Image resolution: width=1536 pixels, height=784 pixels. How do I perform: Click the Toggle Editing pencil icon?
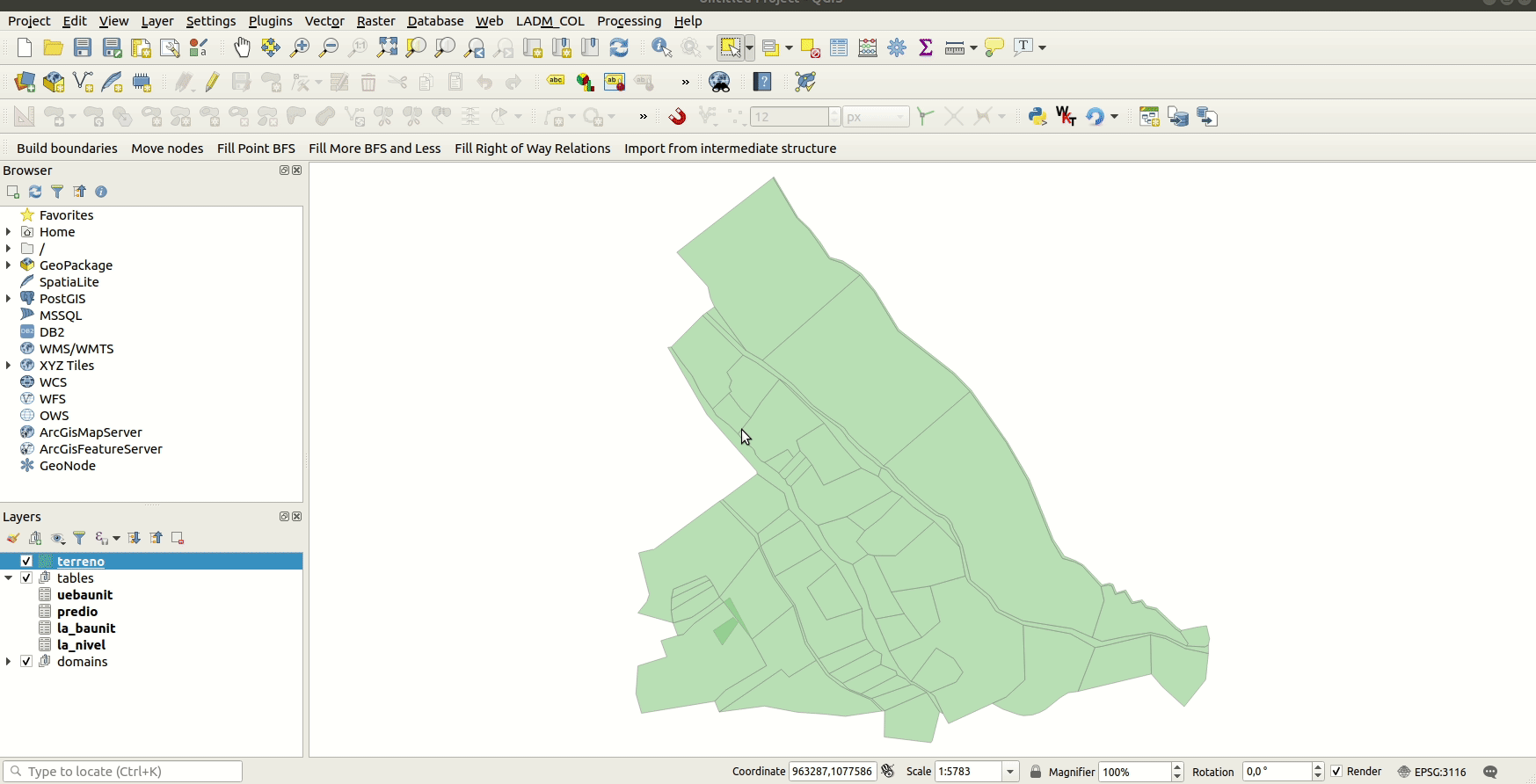pos(212,83)
